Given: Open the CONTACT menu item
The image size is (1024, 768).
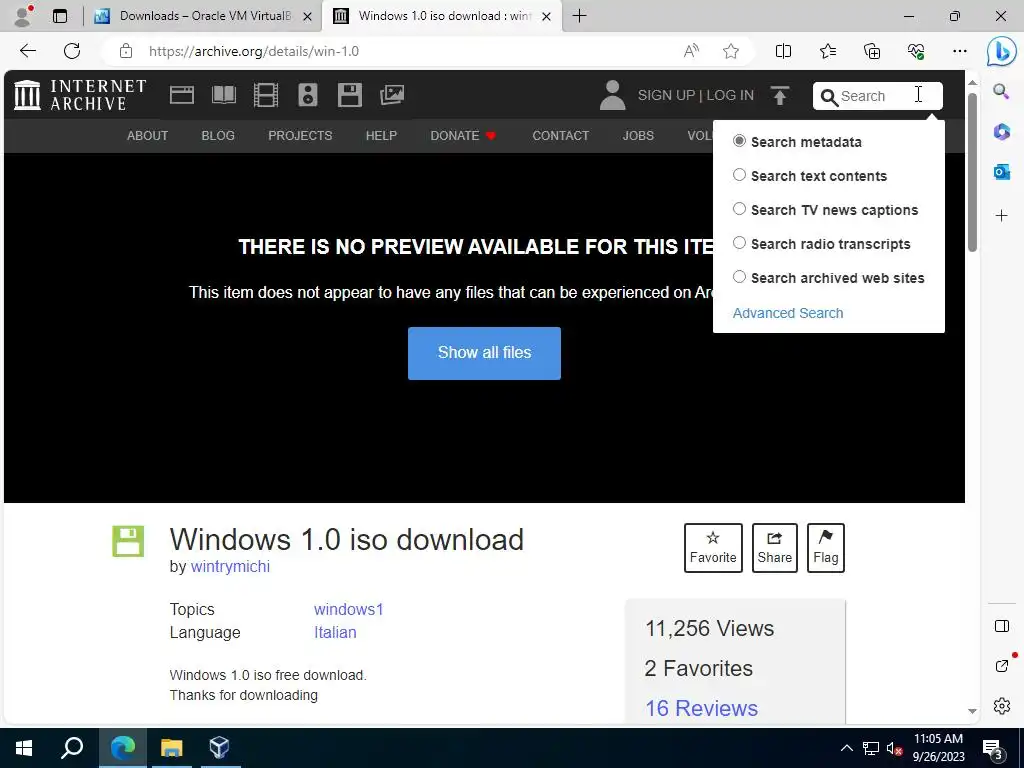Looking at the screenshot, I should point(560,136).
